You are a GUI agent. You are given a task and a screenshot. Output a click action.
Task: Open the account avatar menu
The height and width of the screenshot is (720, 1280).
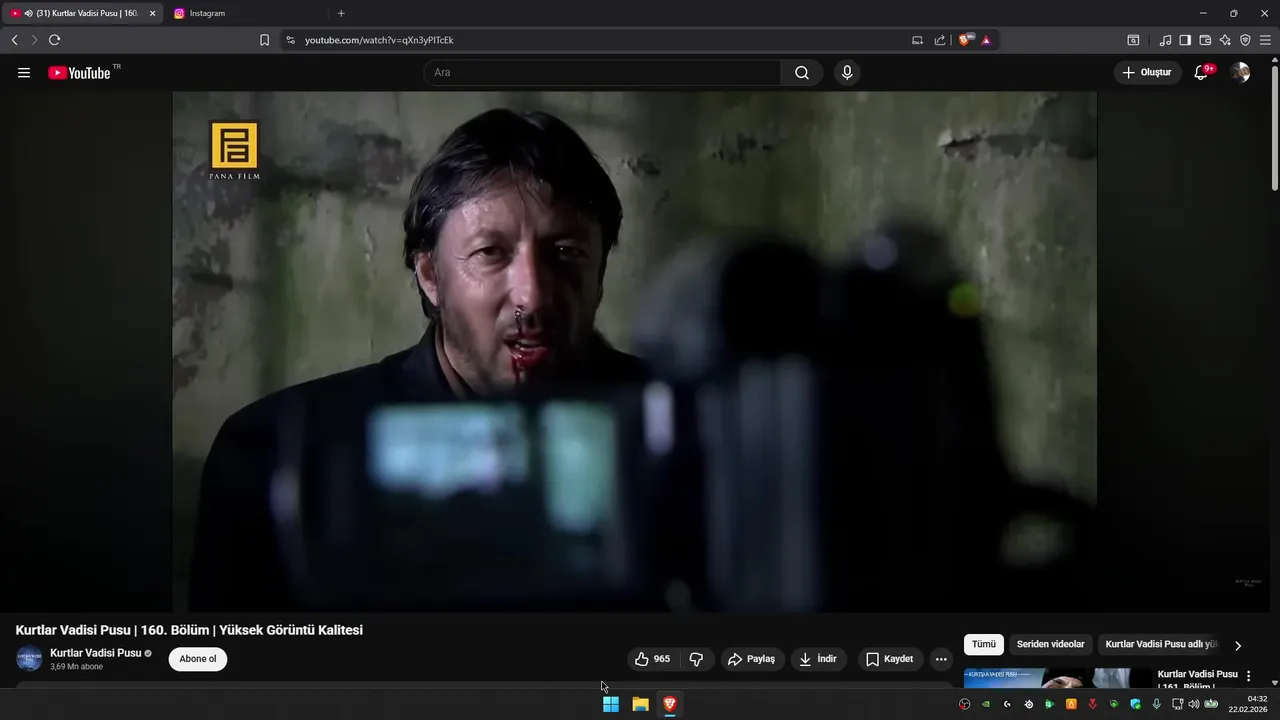coord(1240,72)
